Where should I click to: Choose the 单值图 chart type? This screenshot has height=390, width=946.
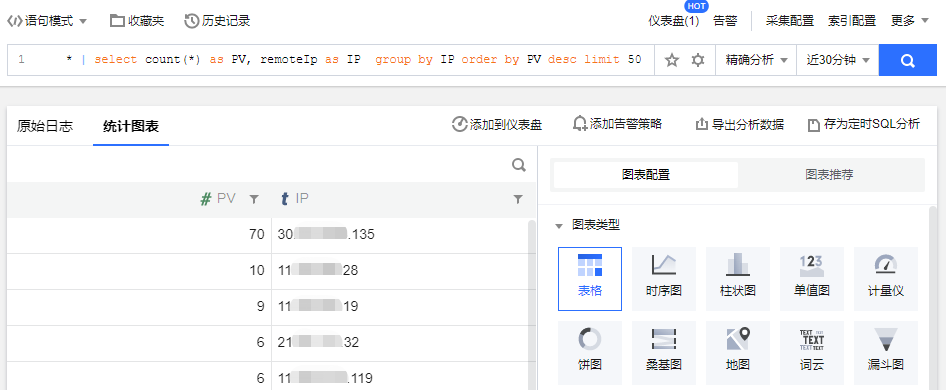(811, 278)
